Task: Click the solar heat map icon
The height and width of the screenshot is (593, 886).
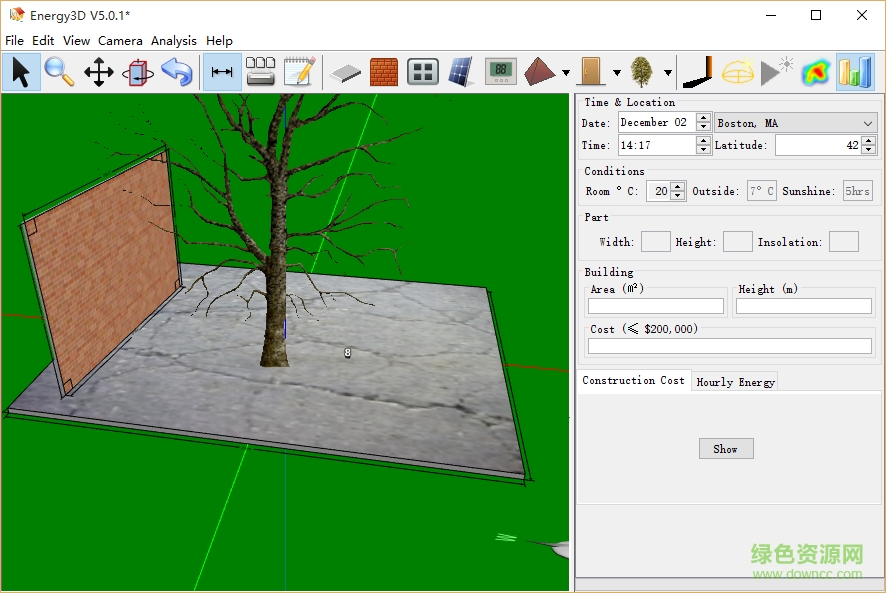Action: 816,72
